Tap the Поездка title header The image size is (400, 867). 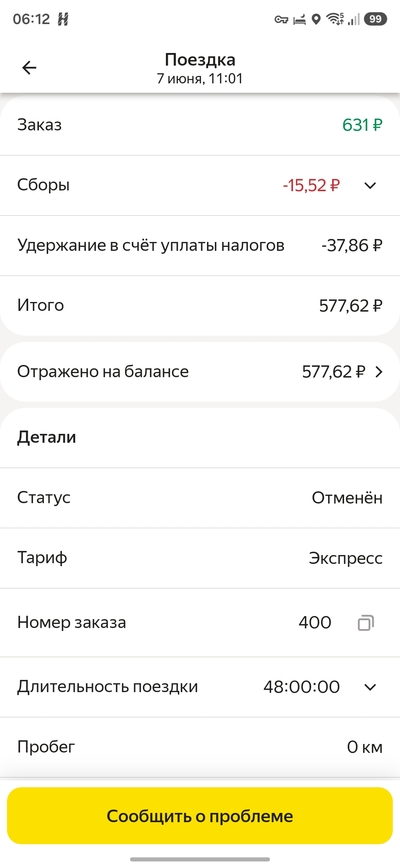pos(200,60)
